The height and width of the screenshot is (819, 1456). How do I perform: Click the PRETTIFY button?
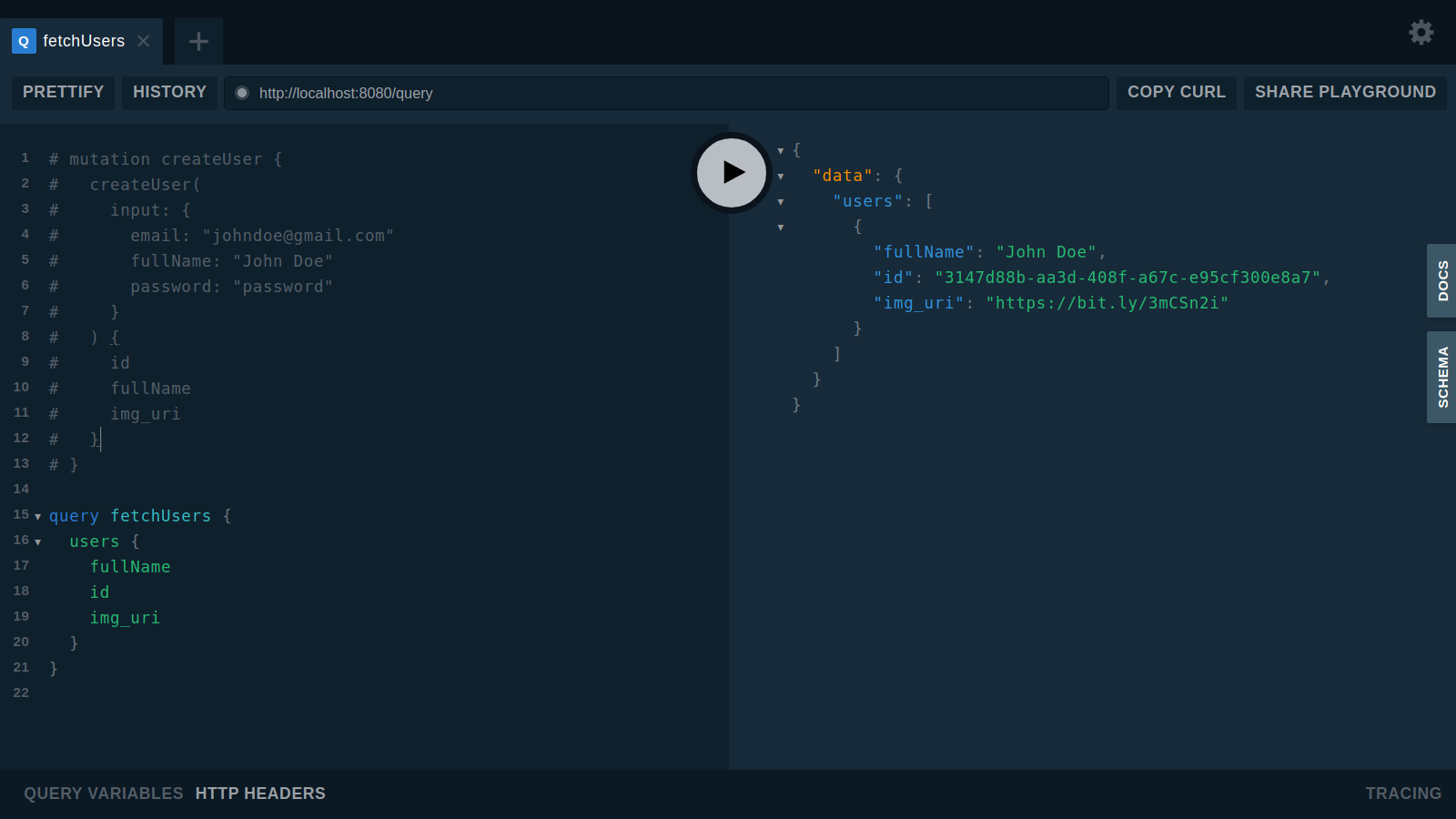pos(63,92)
